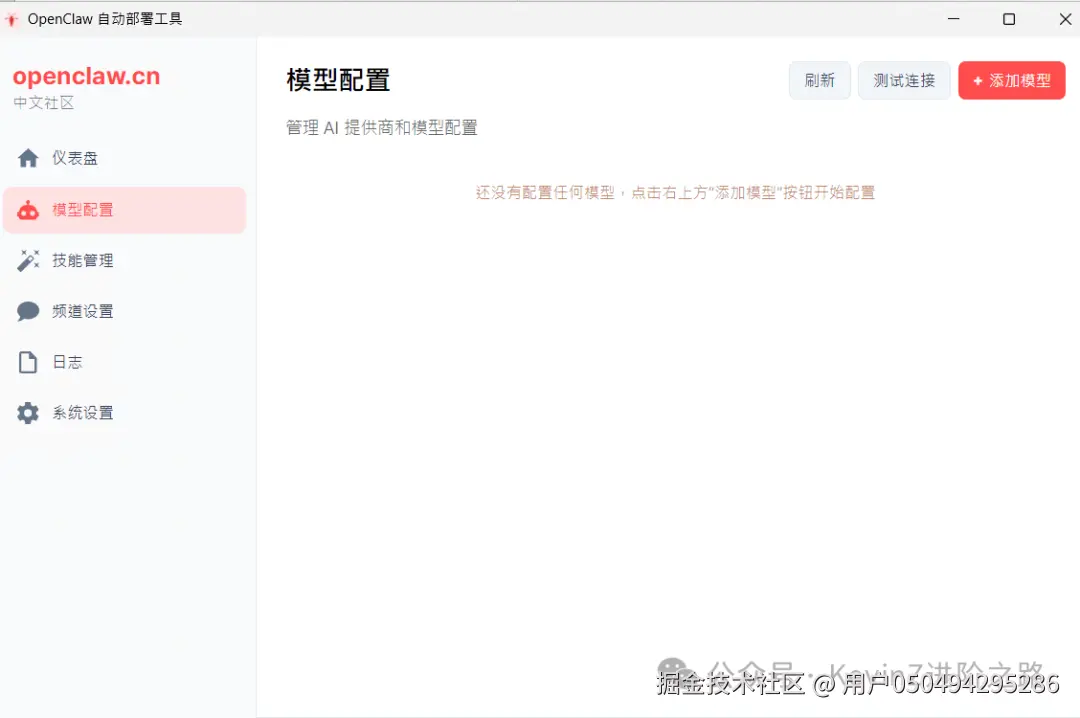Select the home icon for 仪表盘
Image resolution: width=1080 pixels, height=718 pixels.
pos(27,158)
